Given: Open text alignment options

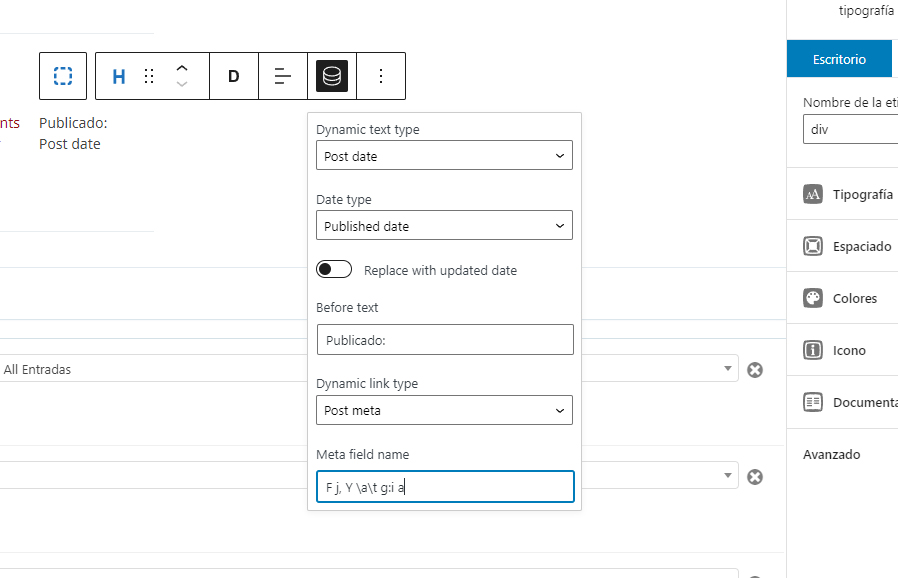Looking at the screenshot, I should pos(283,76).
